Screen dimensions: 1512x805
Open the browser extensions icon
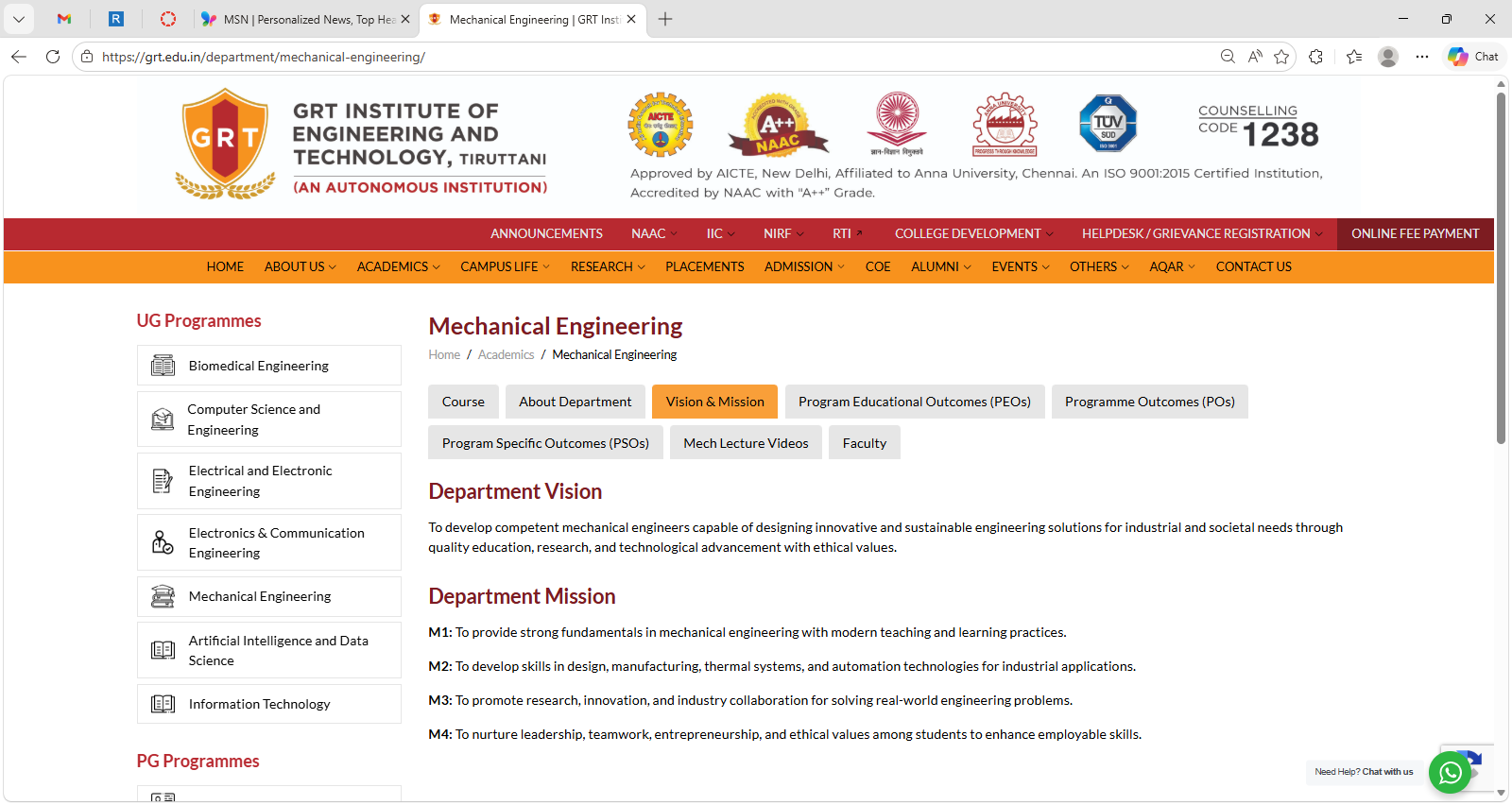[x=1315, y=57]
